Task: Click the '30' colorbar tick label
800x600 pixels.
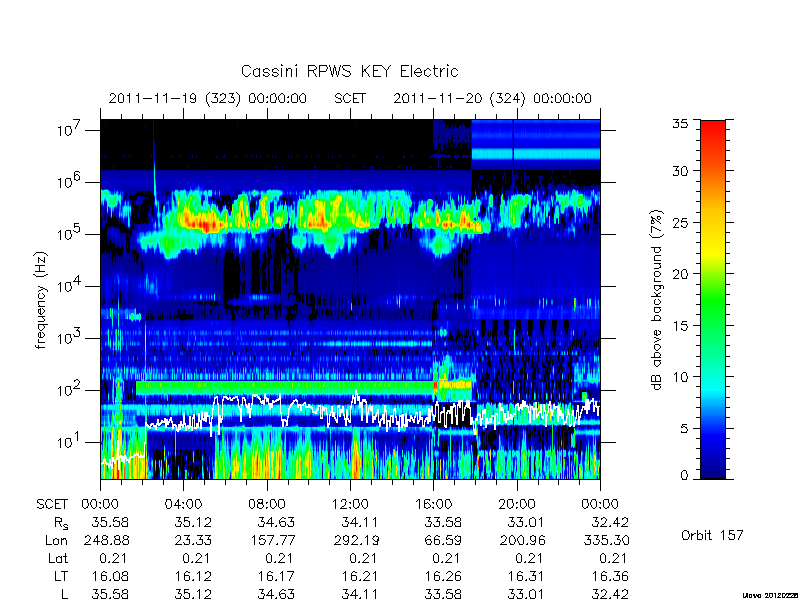Action: point(683,171)
